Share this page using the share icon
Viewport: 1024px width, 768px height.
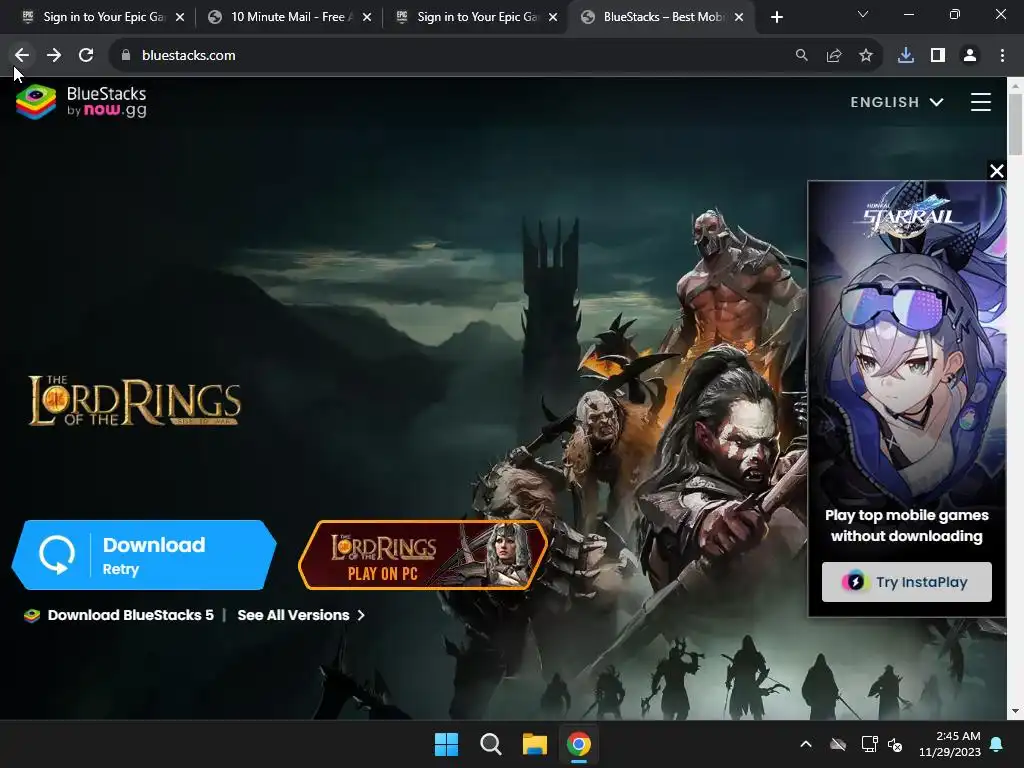tap(834, 56)
